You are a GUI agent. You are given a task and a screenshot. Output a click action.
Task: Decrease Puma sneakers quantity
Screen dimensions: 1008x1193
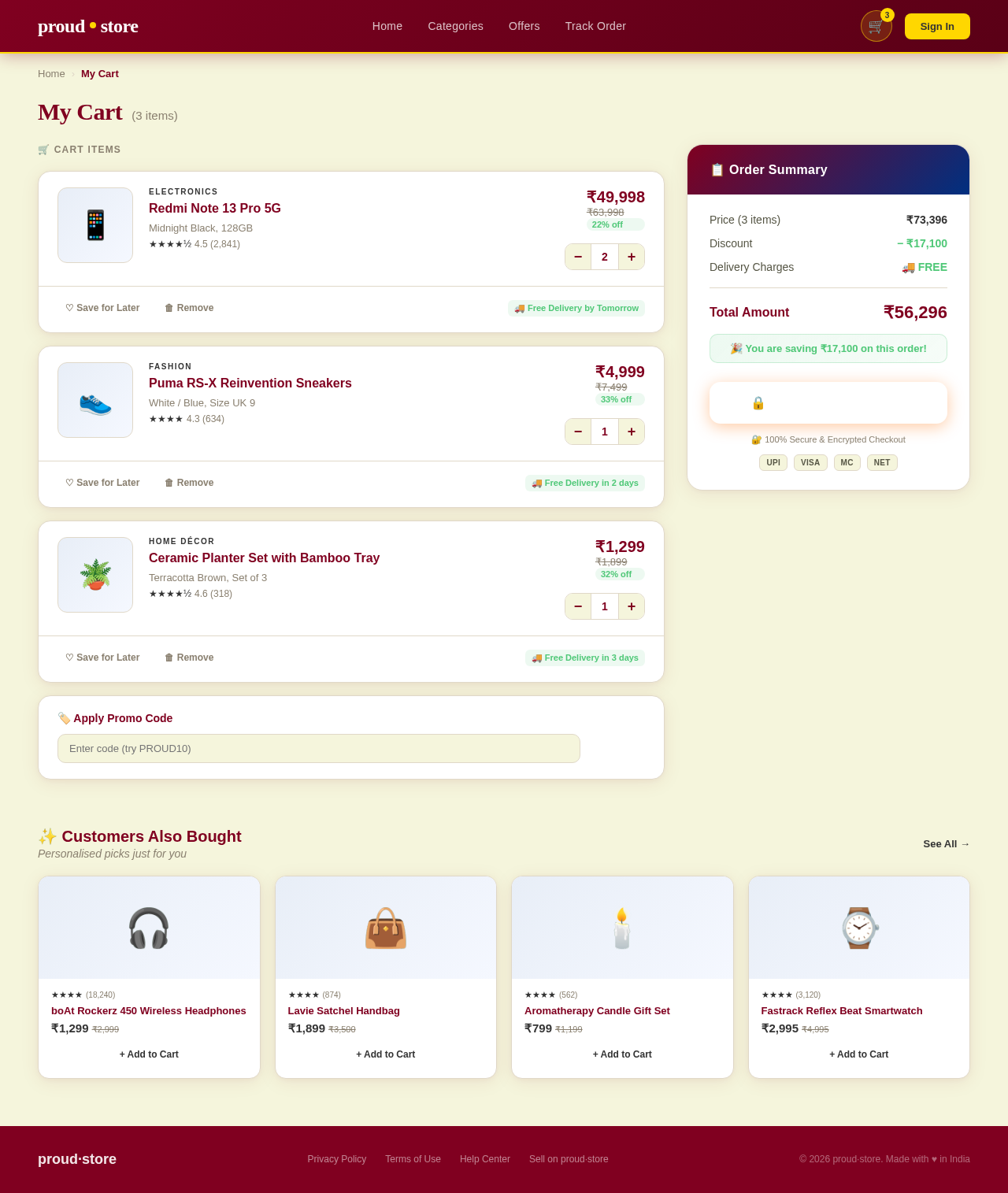(x=577, y=432)
